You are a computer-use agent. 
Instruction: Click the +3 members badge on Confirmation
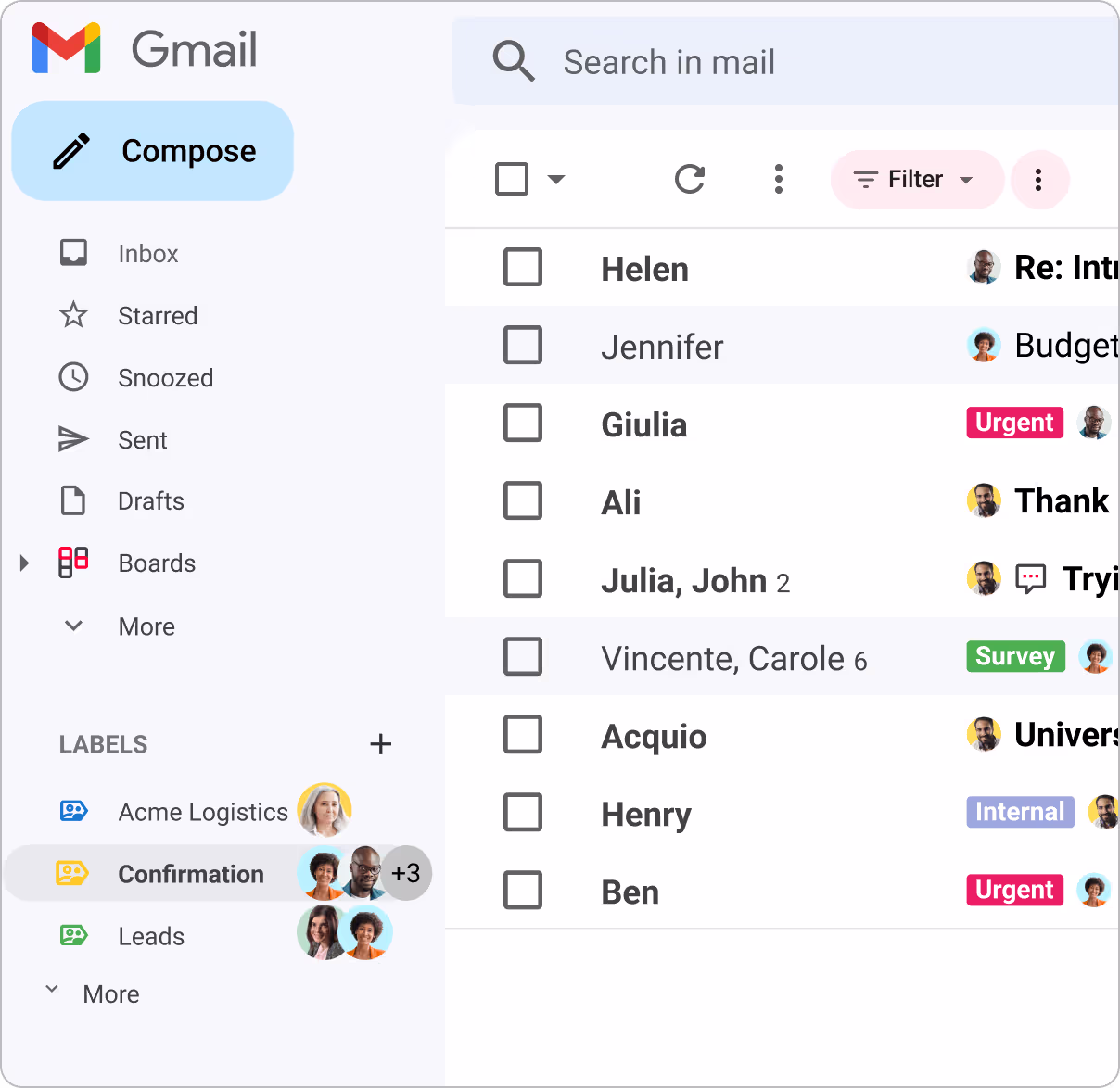point(406,873)
